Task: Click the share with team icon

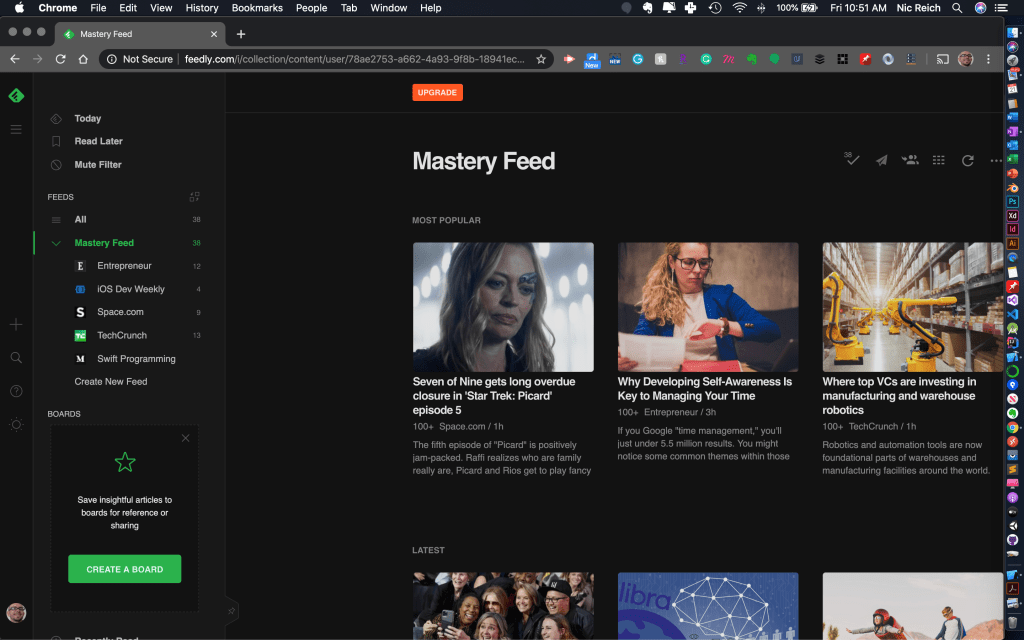Action: click(x=910, y=160)
